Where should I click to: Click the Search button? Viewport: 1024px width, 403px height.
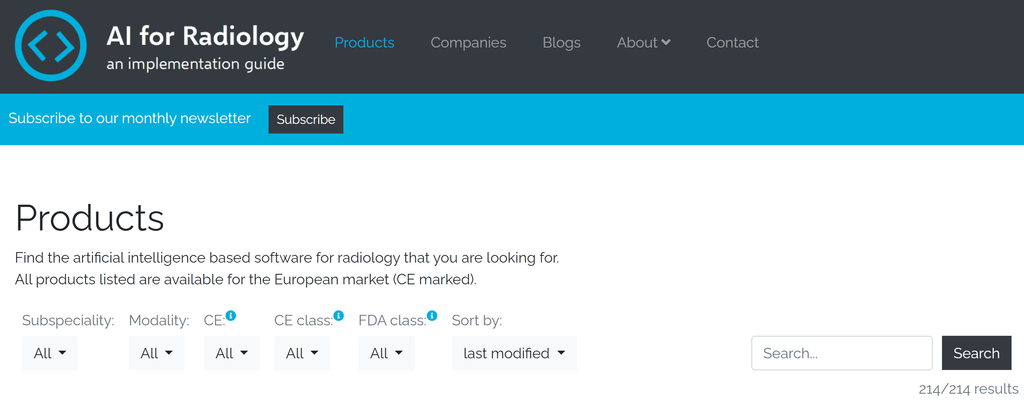(976, 353)
